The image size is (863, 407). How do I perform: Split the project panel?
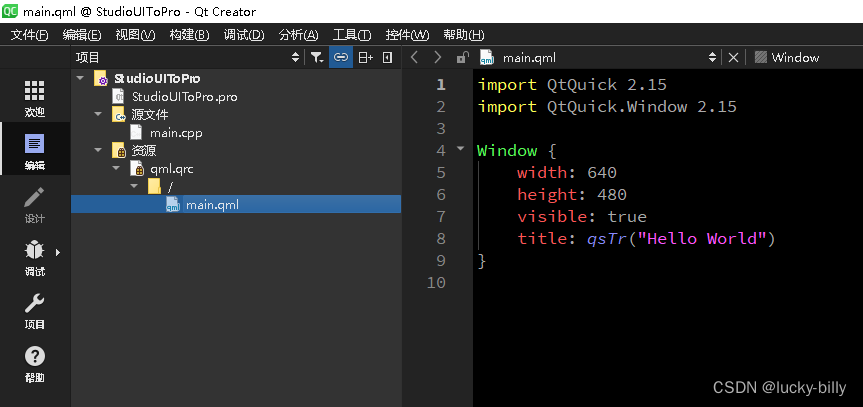click(x=365, y=57)
